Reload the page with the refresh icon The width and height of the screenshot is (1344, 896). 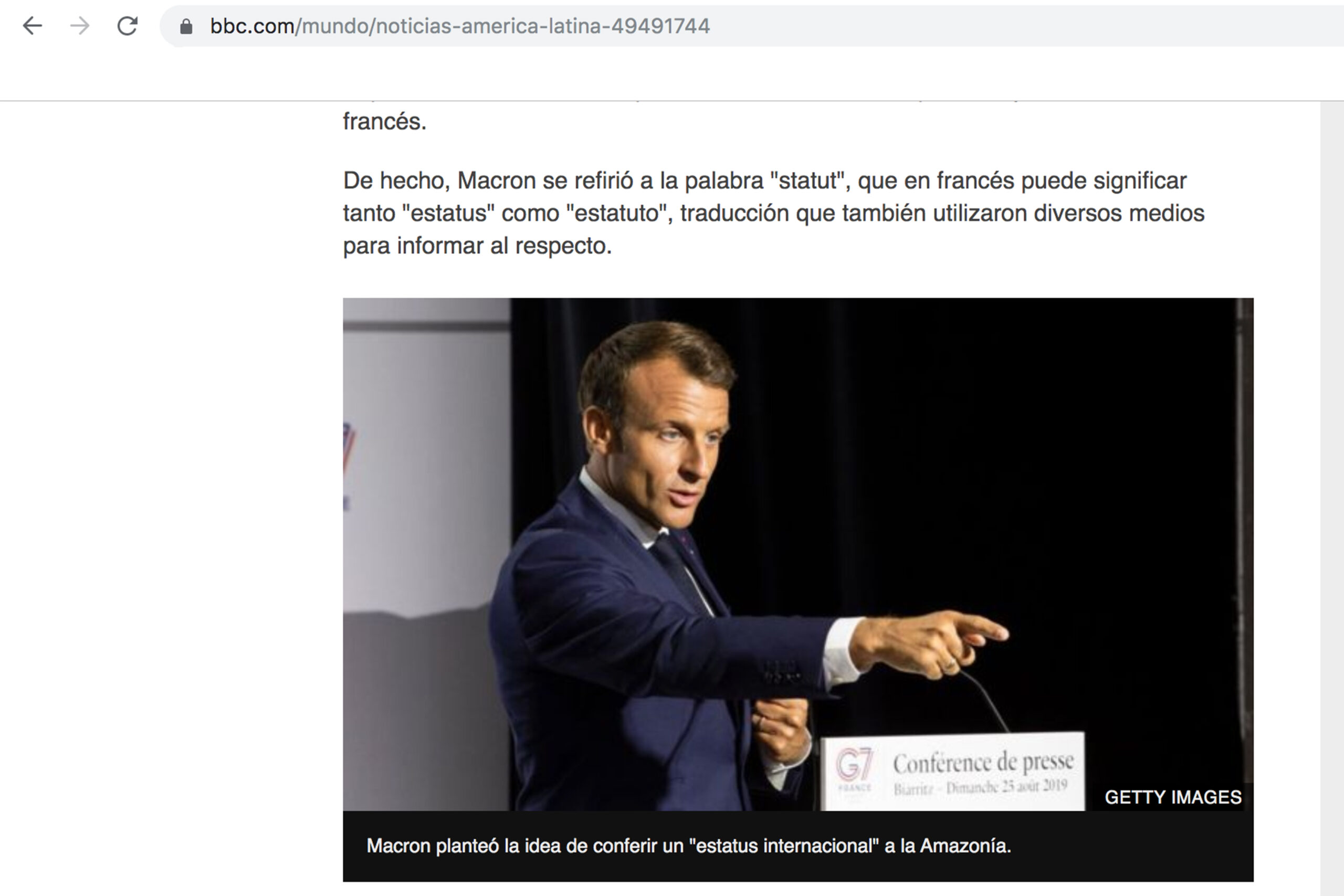pos(128,26)
